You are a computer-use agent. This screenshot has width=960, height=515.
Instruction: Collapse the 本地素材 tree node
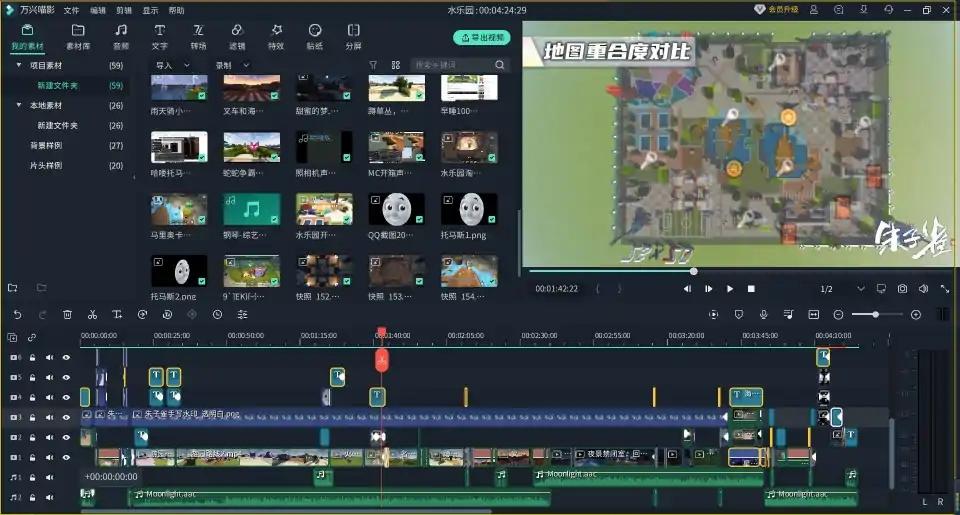pos(18,105)
